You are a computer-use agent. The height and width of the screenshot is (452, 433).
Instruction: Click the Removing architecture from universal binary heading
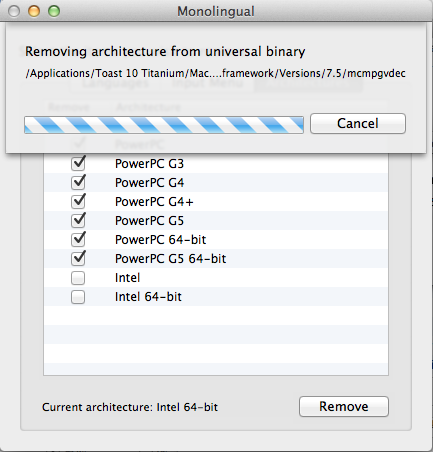click(x=165, y=52)
